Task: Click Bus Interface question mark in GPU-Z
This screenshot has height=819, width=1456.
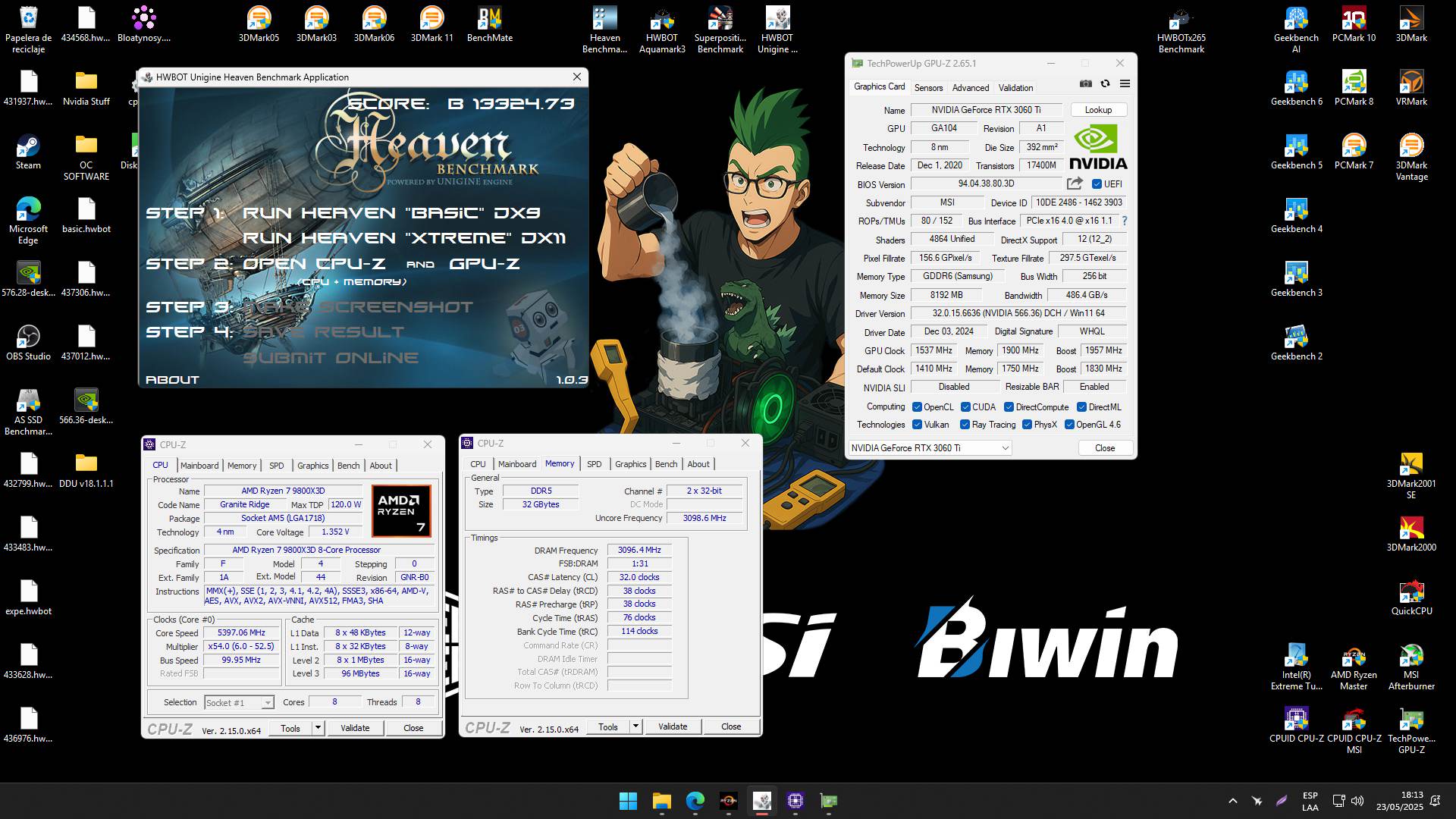Action: [x=1124, y=221]
